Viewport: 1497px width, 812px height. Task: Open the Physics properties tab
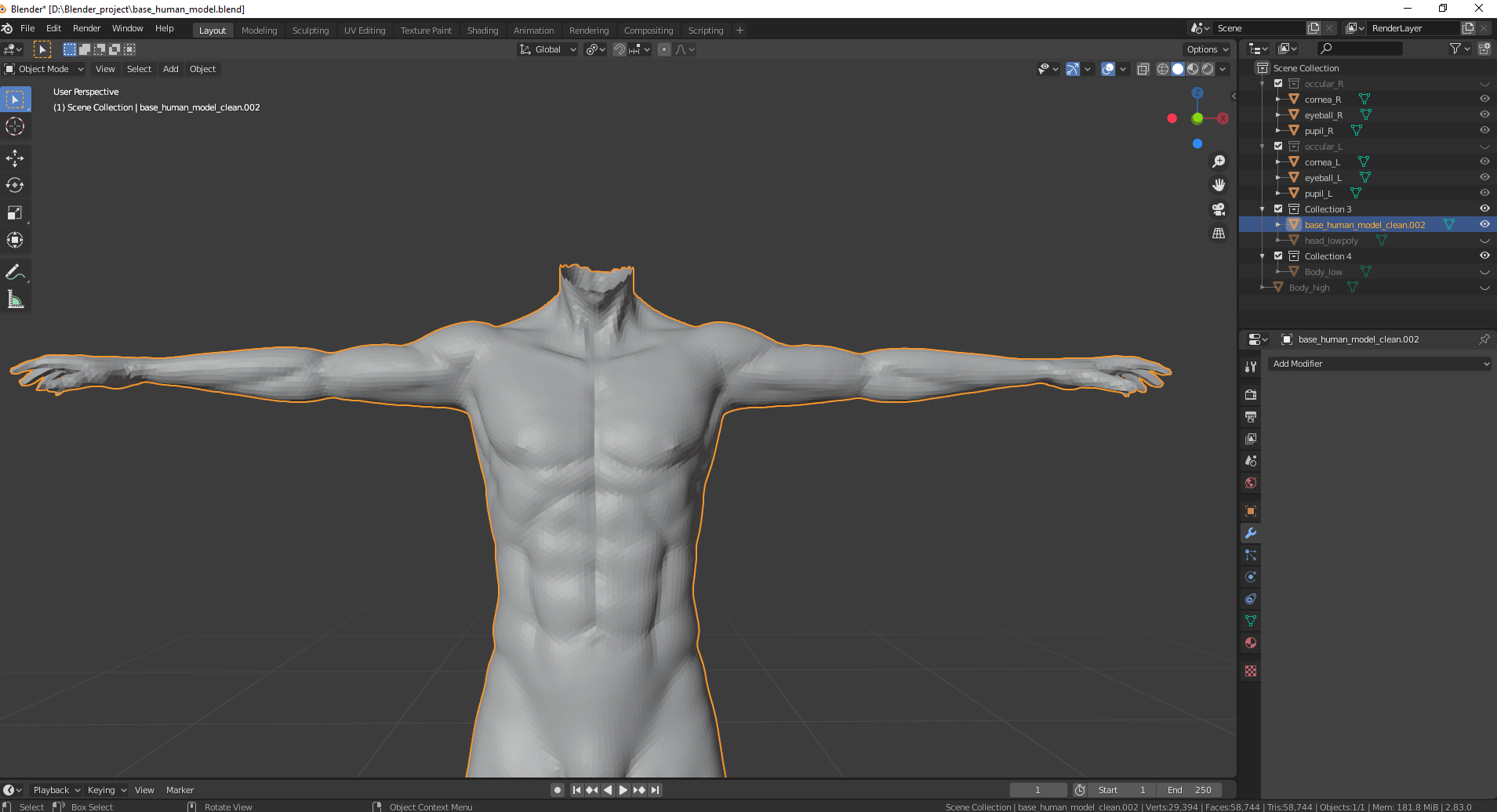click(1250, 576)
